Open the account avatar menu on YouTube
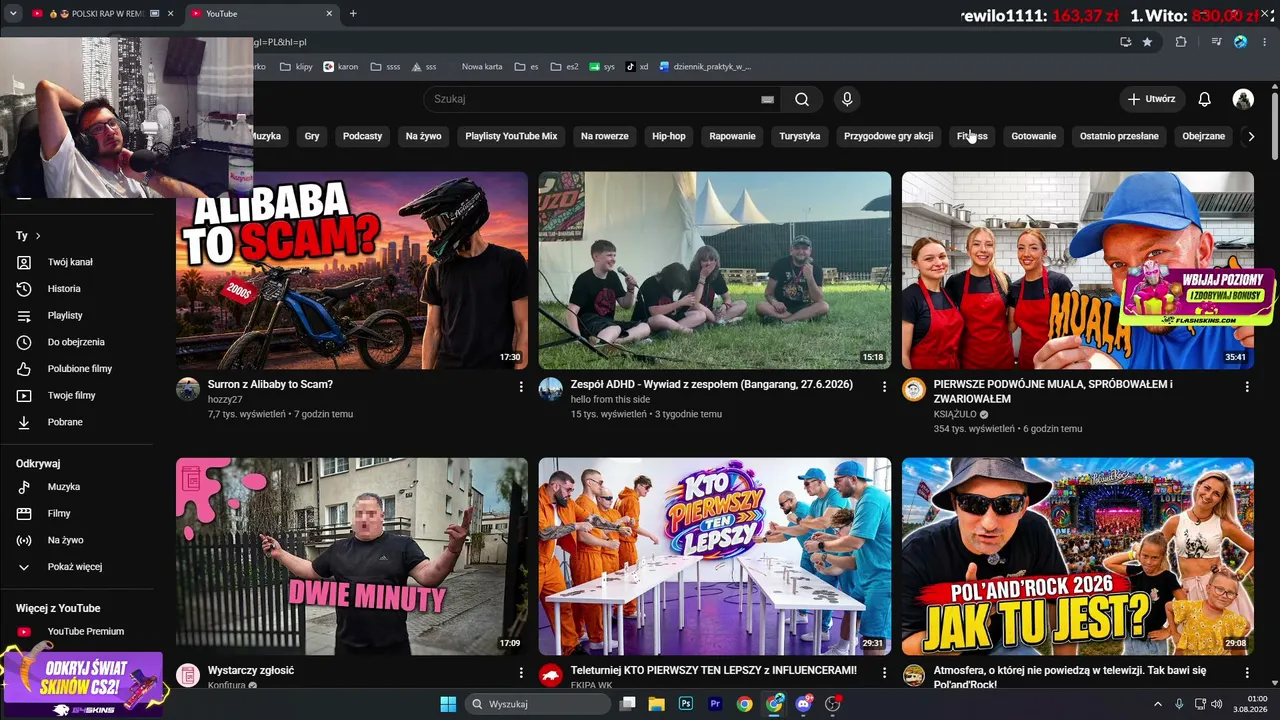1280x720 pixels. (1243, 99)
